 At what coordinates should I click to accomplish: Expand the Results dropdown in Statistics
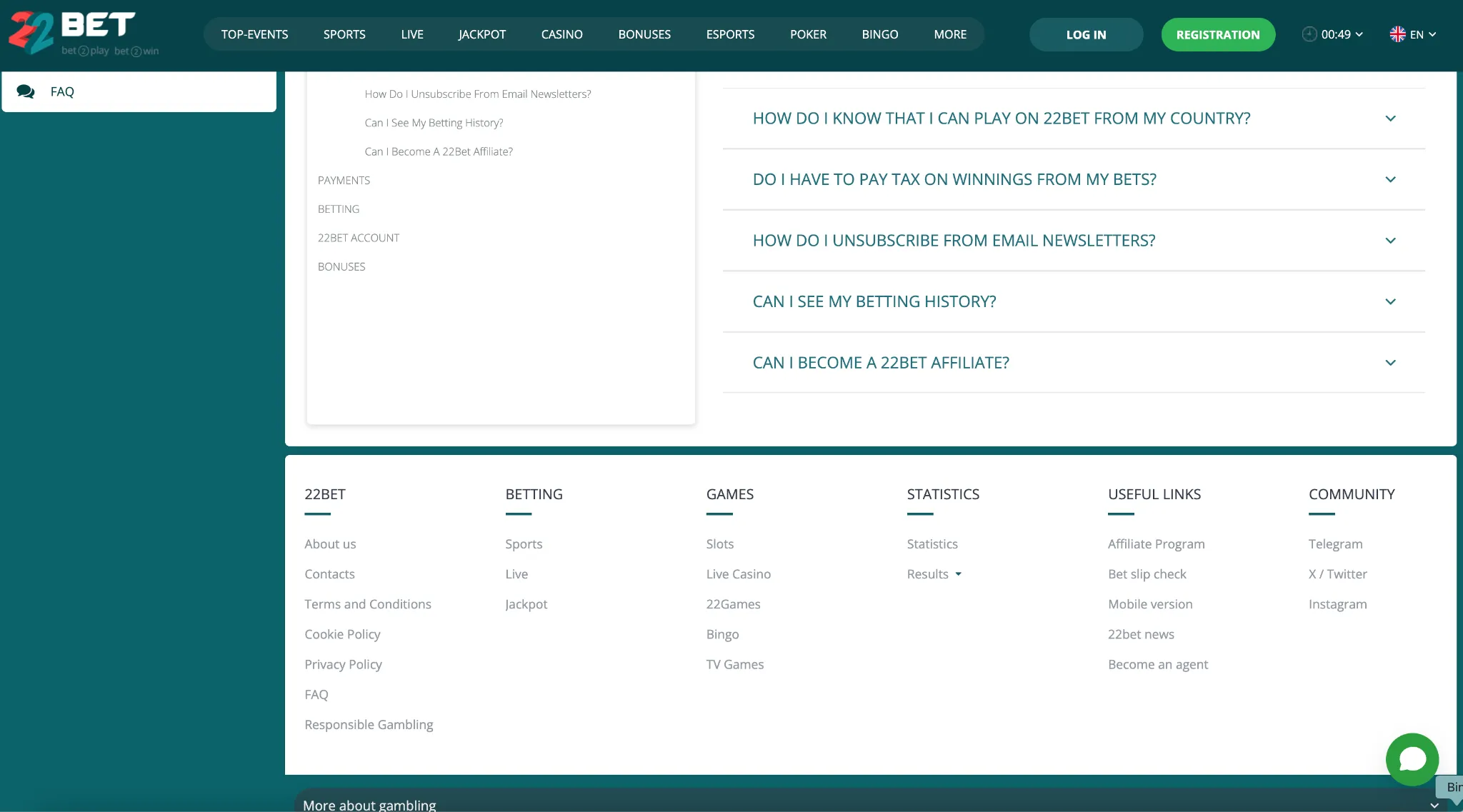[934, 574]
